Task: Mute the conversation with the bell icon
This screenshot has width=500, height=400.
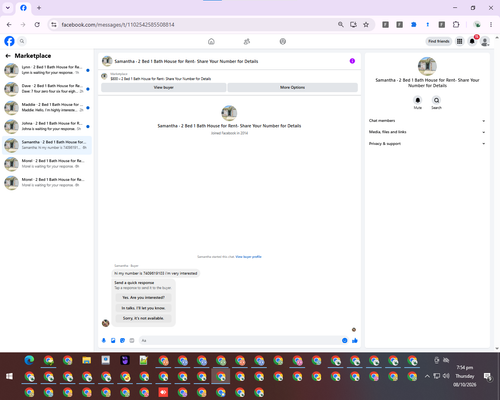Action: (418, 100)
